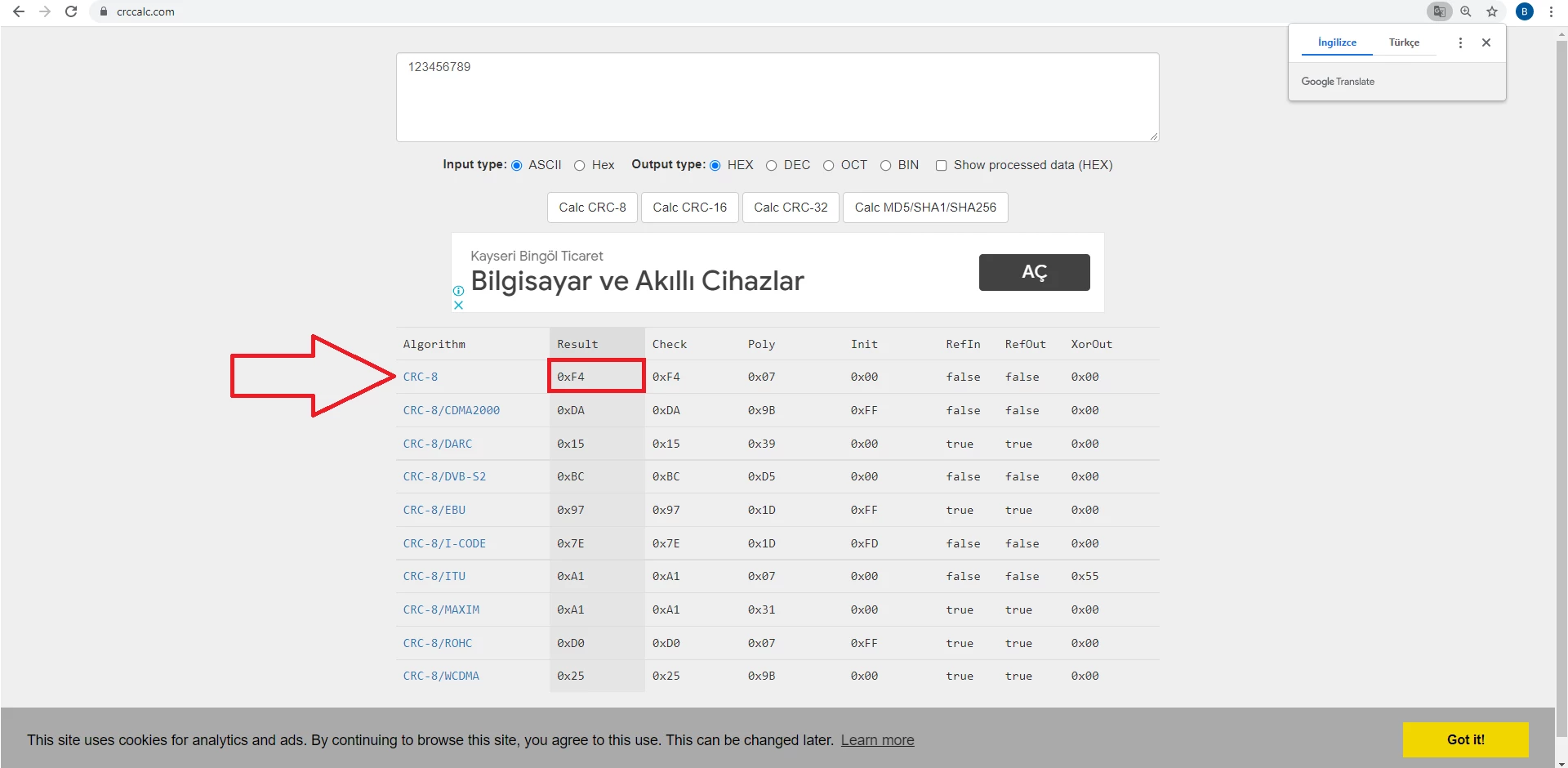Select OCT output type
The width and height of the screenshot is (1568, 768).
[828, 166]
